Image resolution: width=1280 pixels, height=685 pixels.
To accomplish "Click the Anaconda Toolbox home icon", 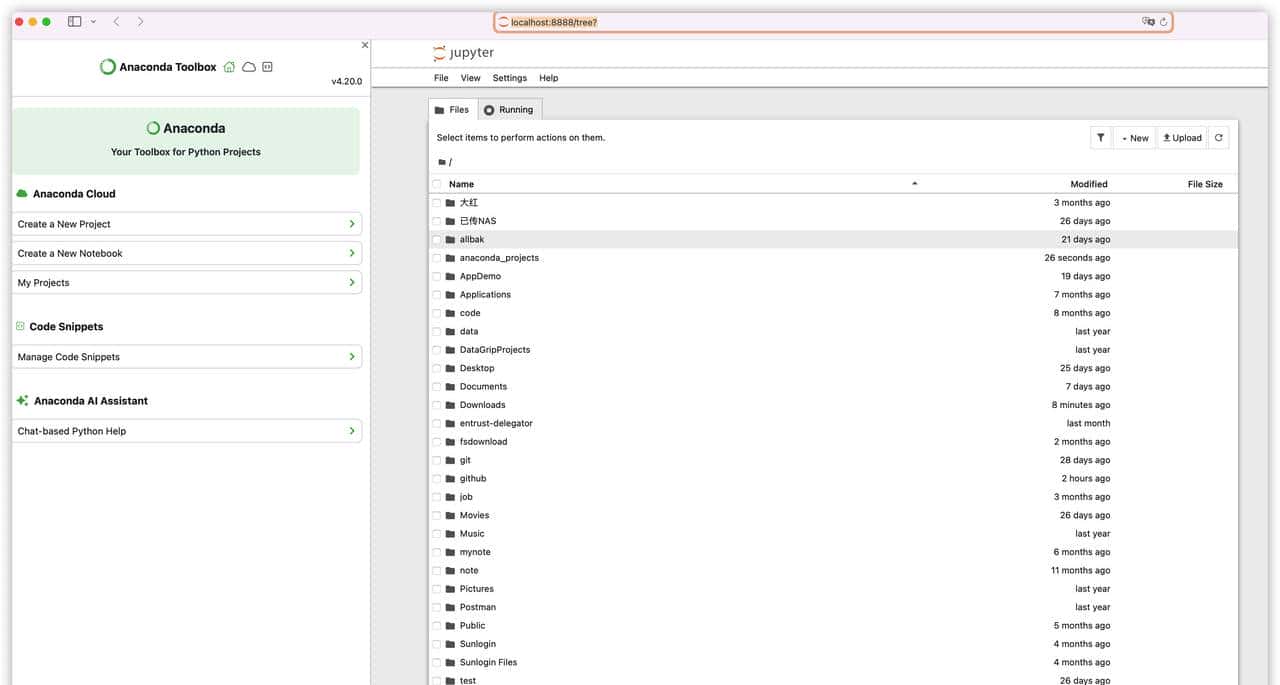I will pos(230,67).
